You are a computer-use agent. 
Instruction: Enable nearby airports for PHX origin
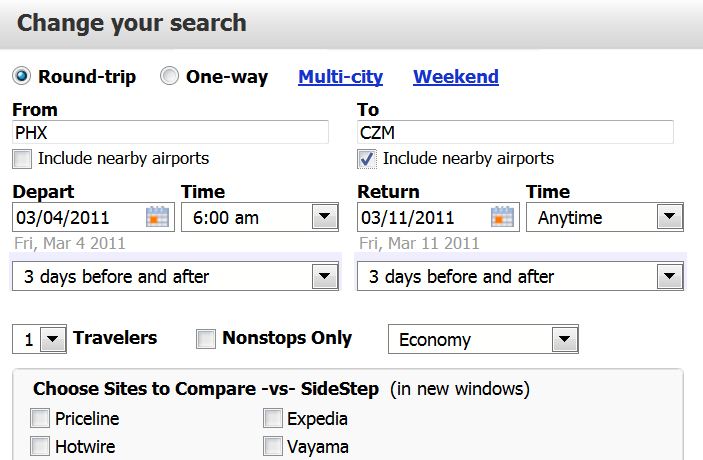click(x=22, y=159)
